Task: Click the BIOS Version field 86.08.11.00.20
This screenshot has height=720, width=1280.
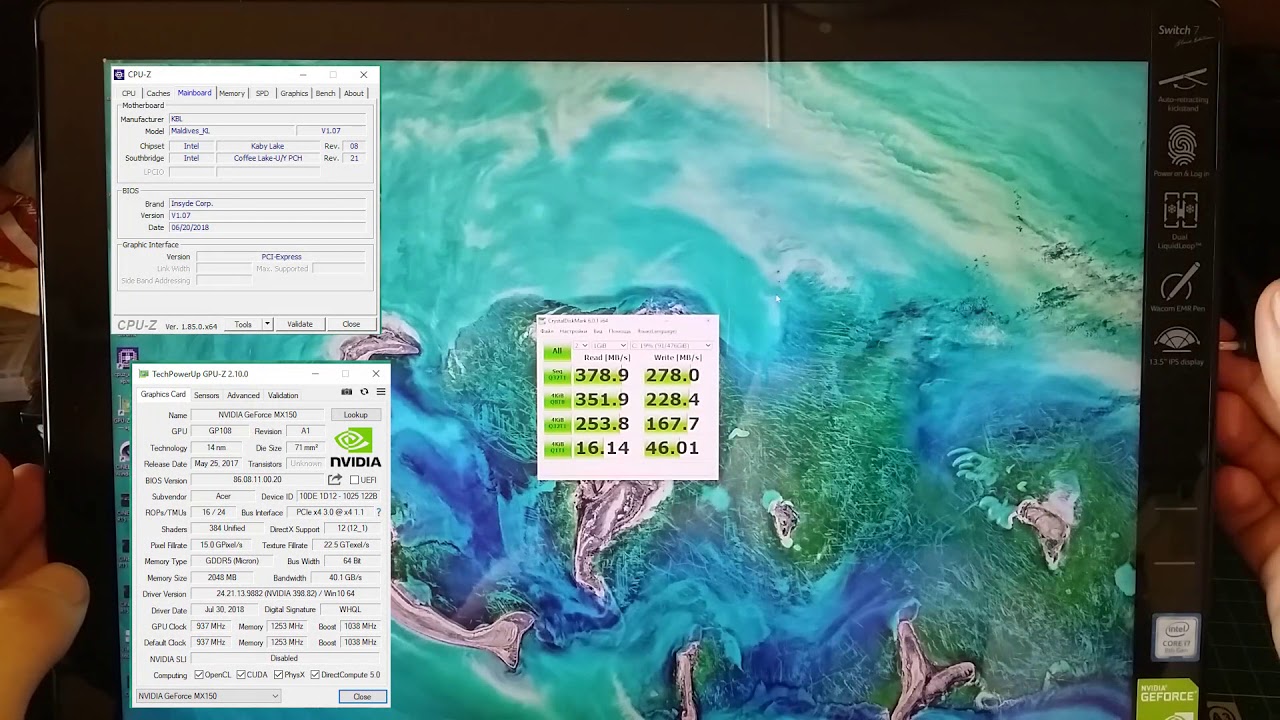Action: coord(257,480)
